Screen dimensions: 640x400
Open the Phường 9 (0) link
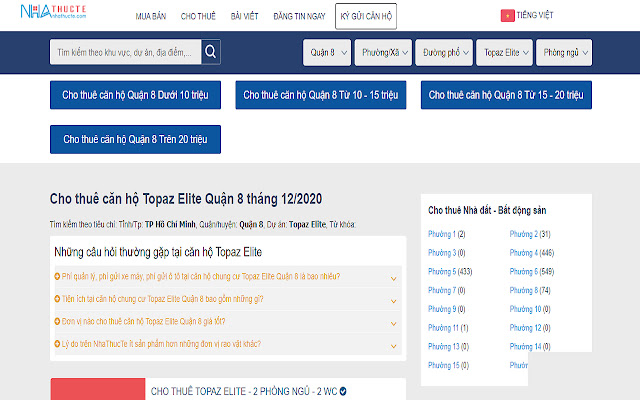447,309
